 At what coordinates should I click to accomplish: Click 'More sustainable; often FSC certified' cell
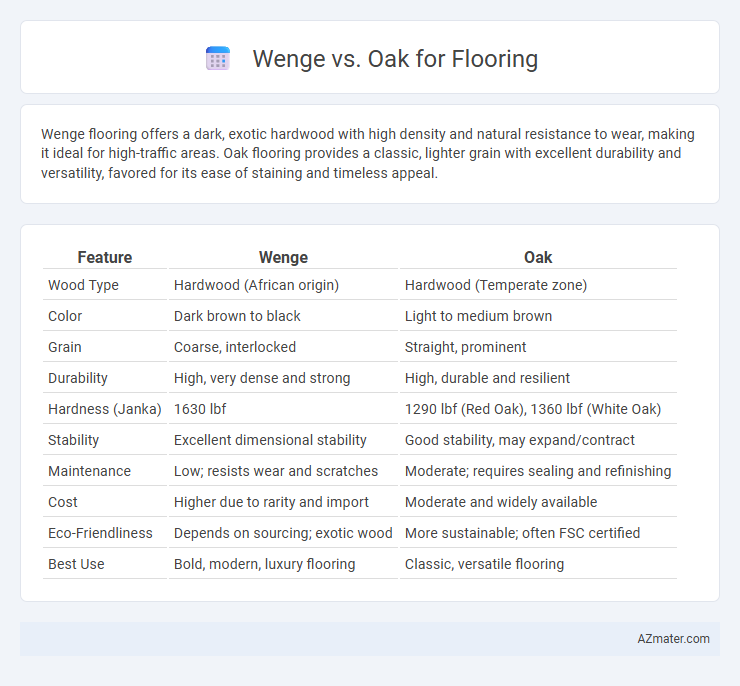coord(522,533)
